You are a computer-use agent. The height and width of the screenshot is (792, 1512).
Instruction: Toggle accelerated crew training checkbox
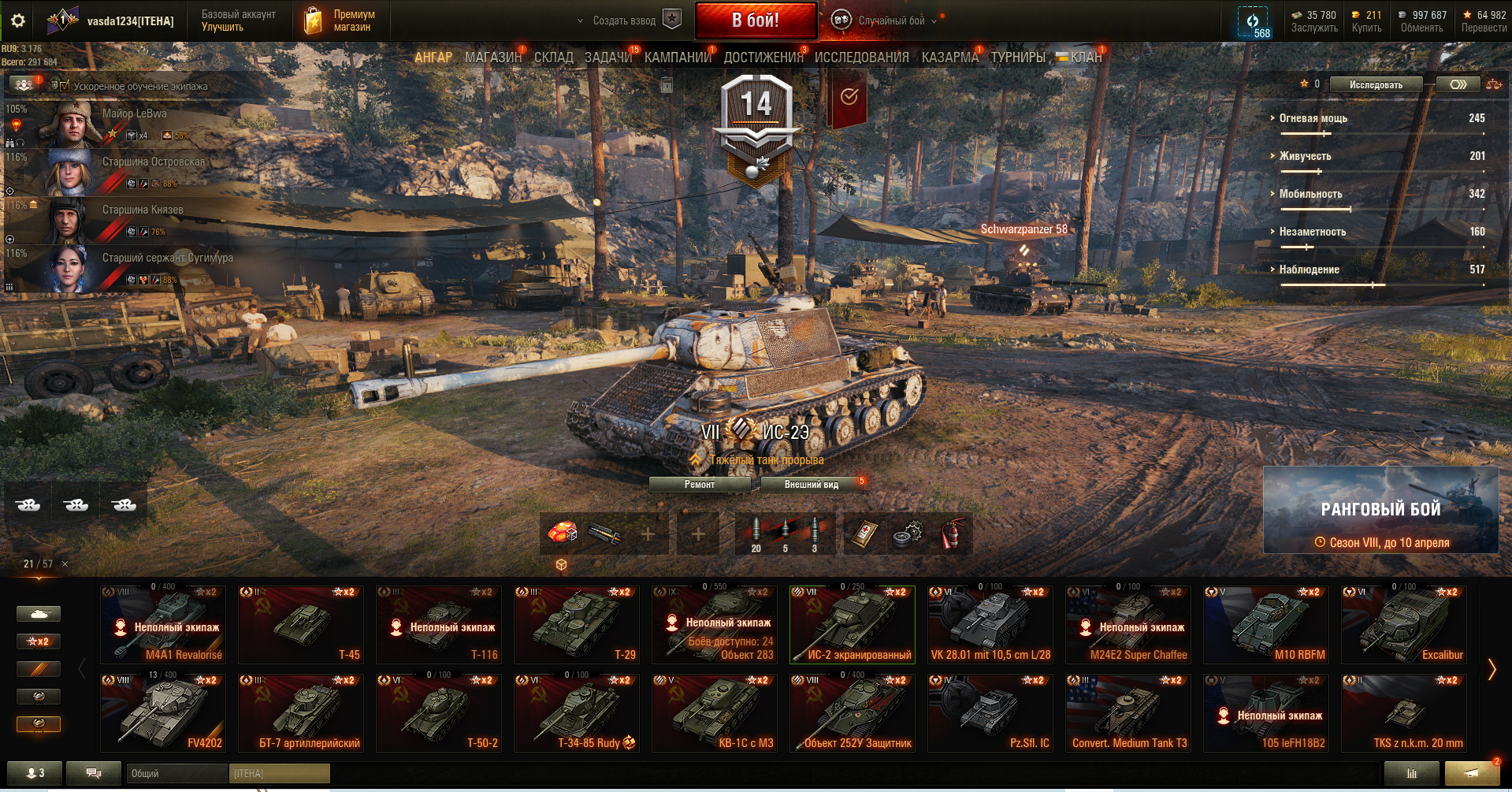(x=65, y=86)
